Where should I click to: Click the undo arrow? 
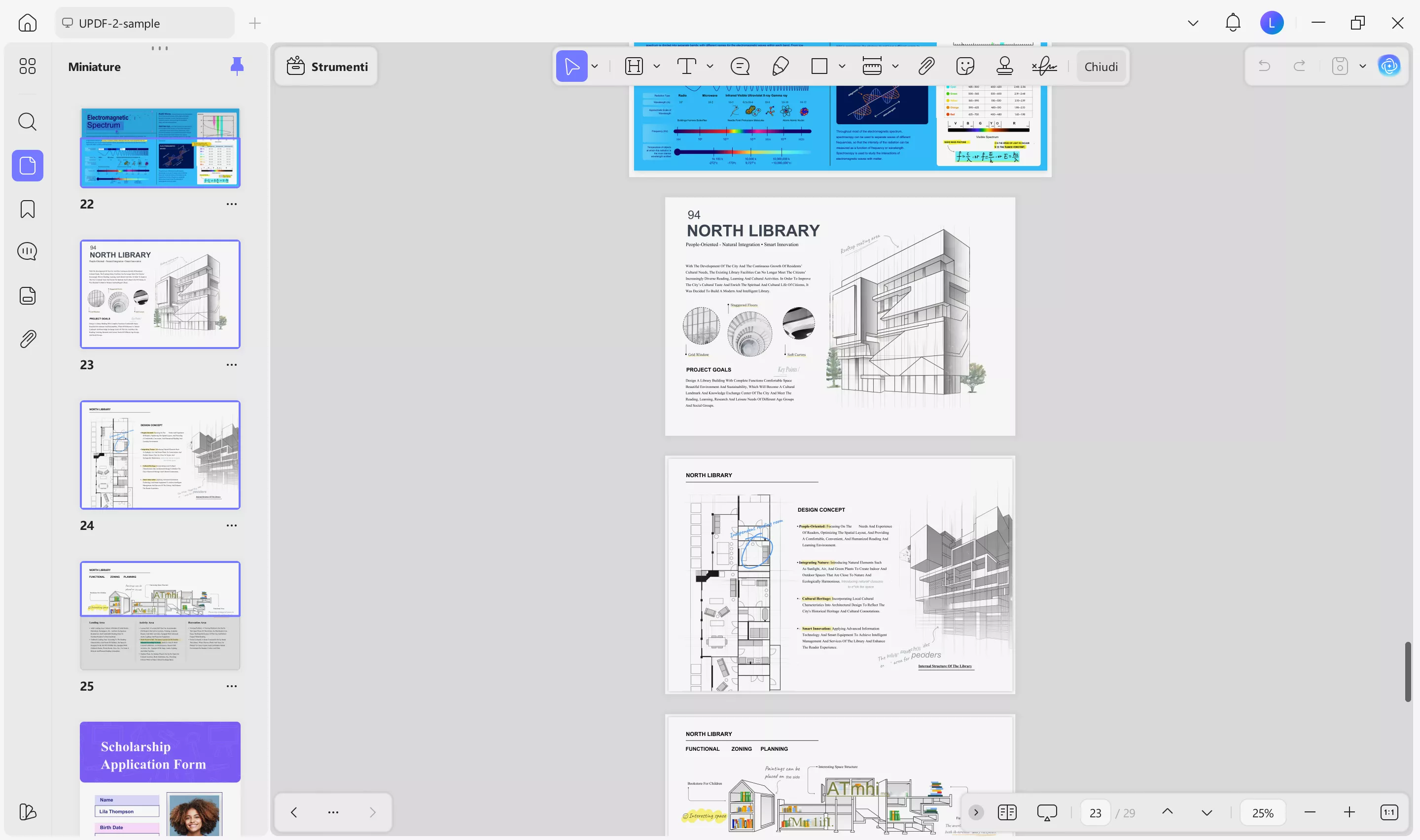(x=1264, y=66)
